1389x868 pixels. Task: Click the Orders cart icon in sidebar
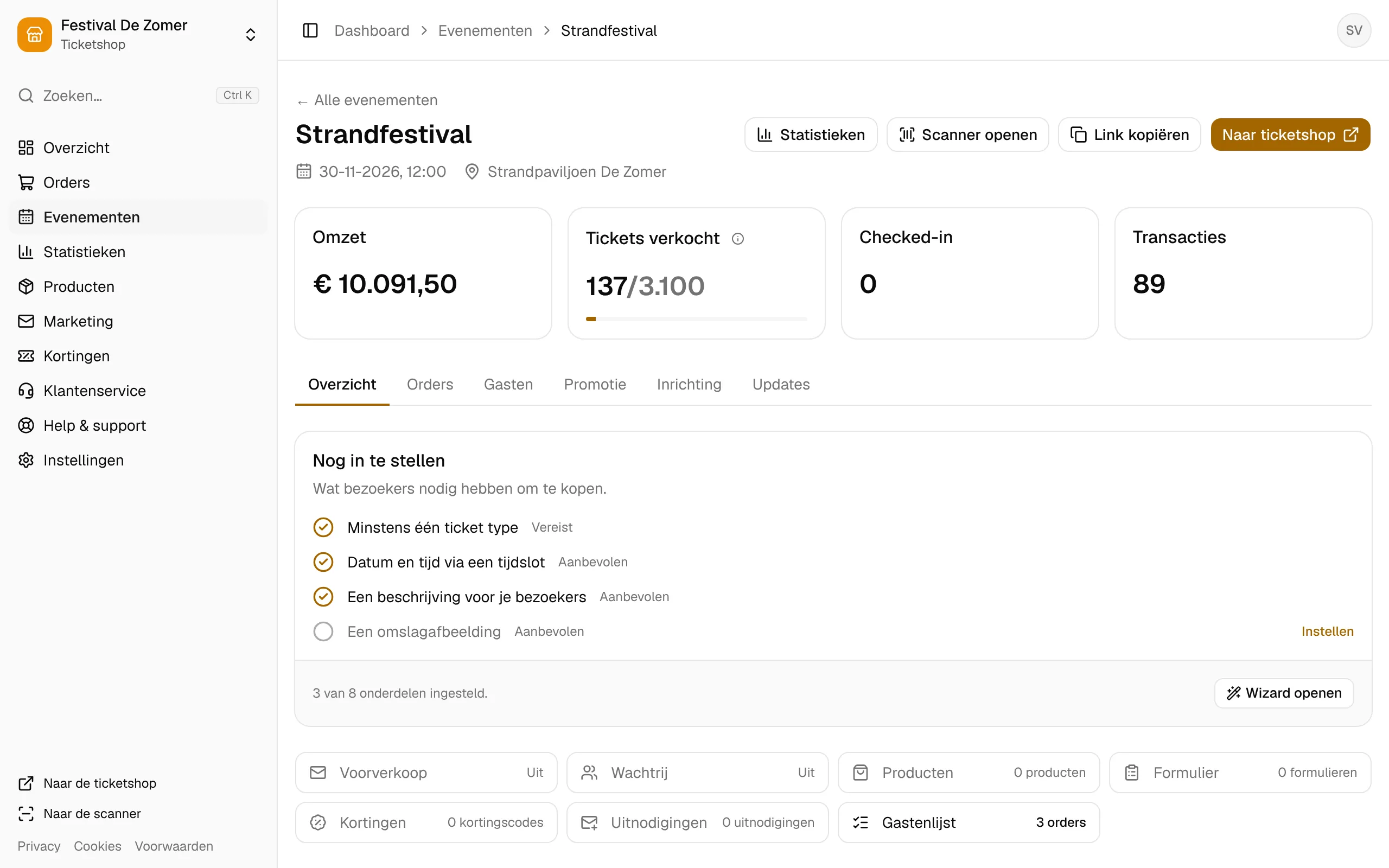26,183
